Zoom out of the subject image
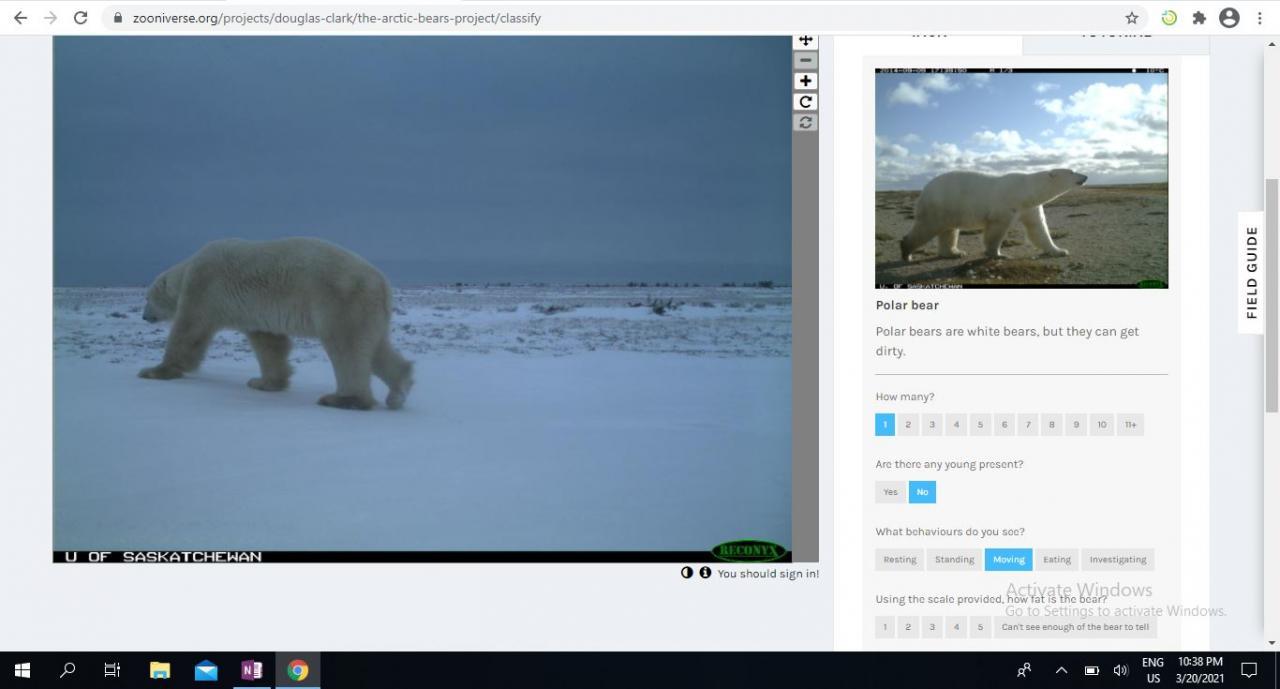 coord(805,60)
